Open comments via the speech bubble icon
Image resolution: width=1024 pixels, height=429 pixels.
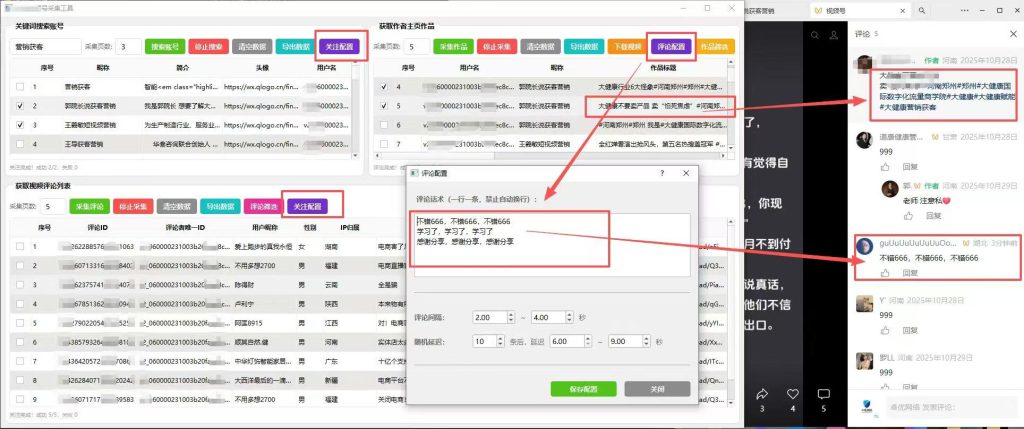tap(824, 394)
